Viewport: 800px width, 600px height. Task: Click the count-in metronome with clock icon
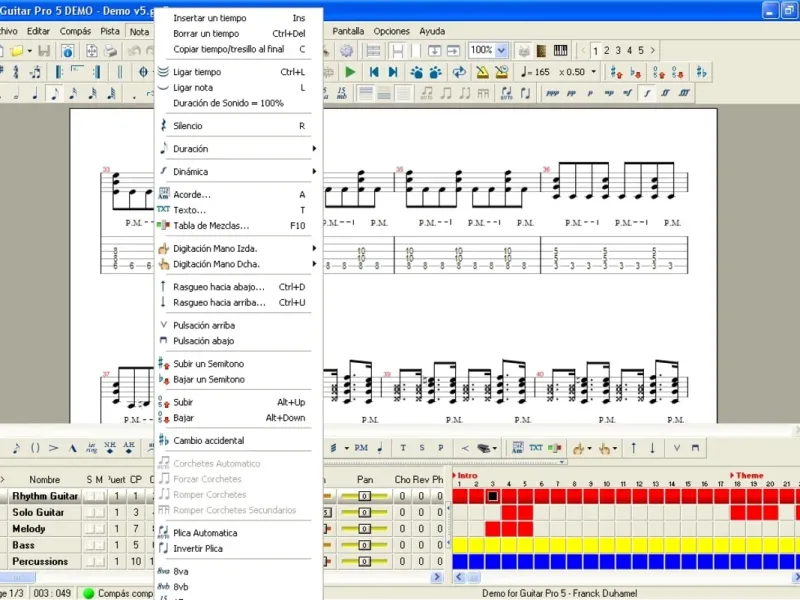(502, 72)
